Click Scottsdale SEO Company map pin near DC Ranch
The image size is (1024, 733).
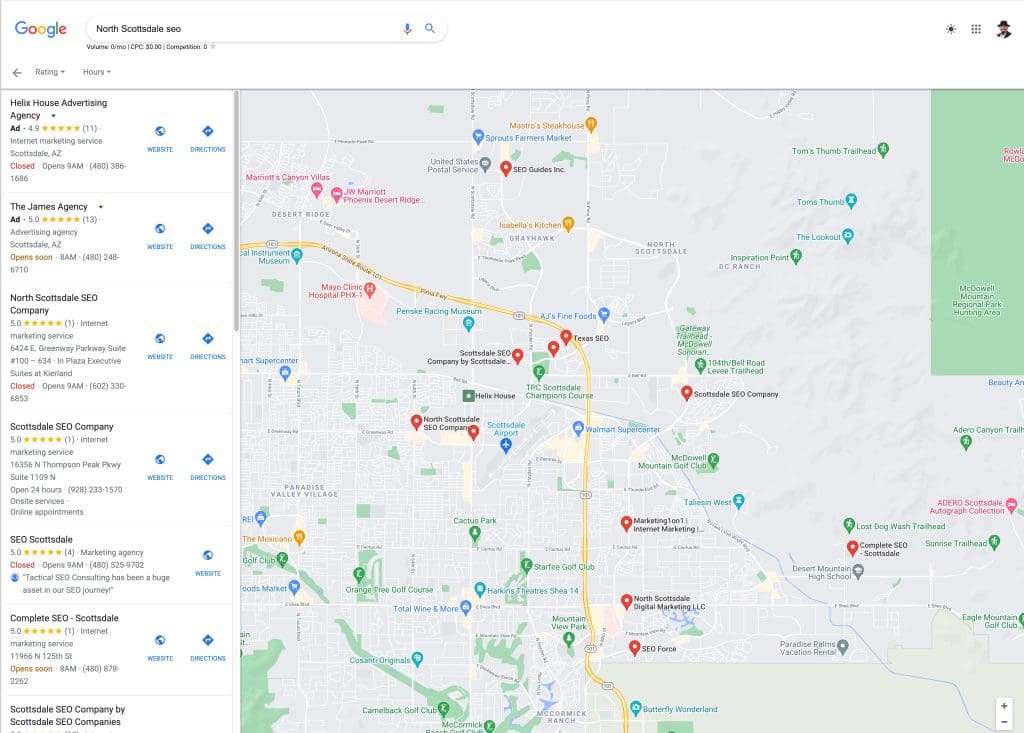686,393
